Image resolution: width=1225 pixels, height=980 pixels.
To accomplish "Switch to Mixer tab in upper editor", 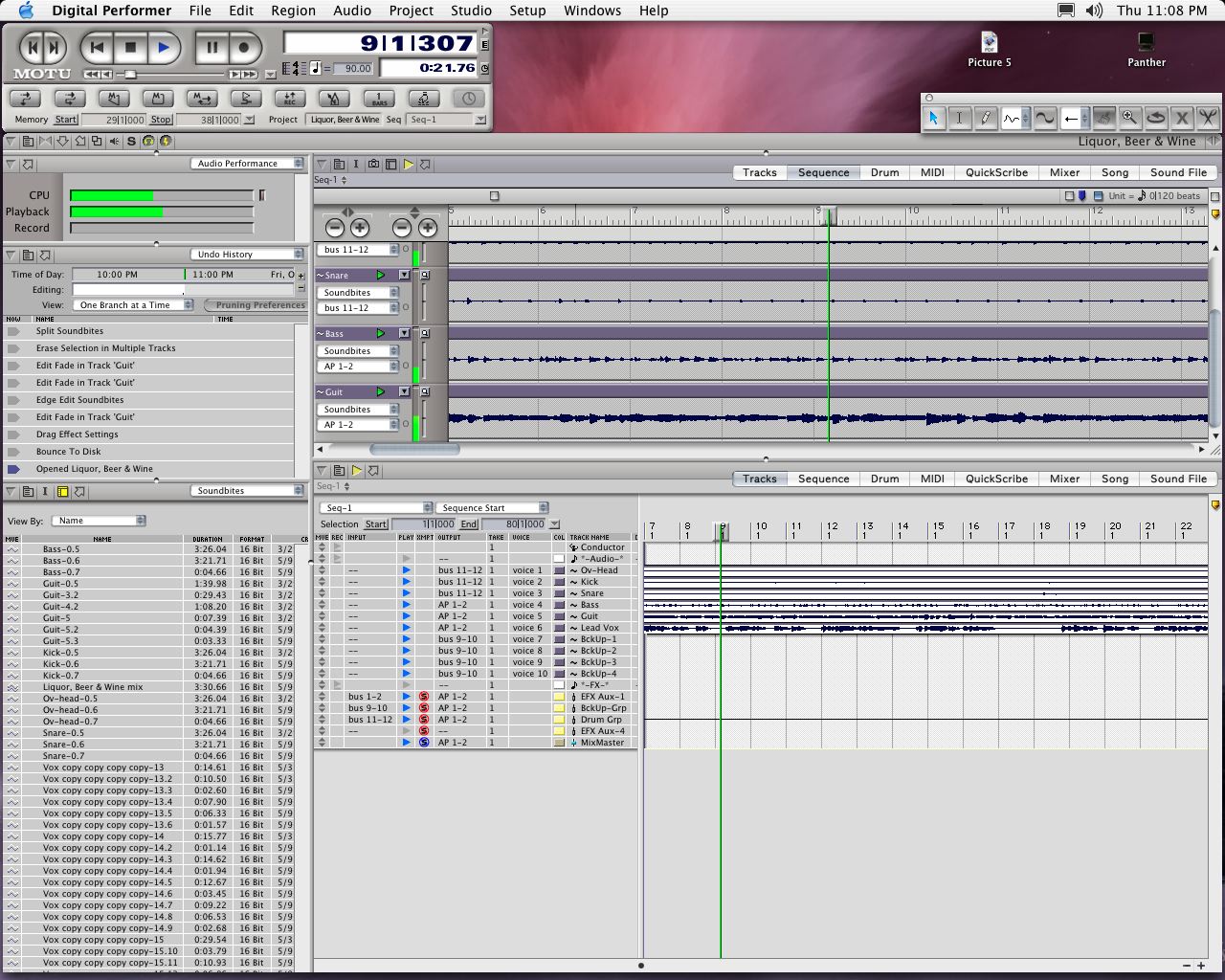I will click(1064, 173).
